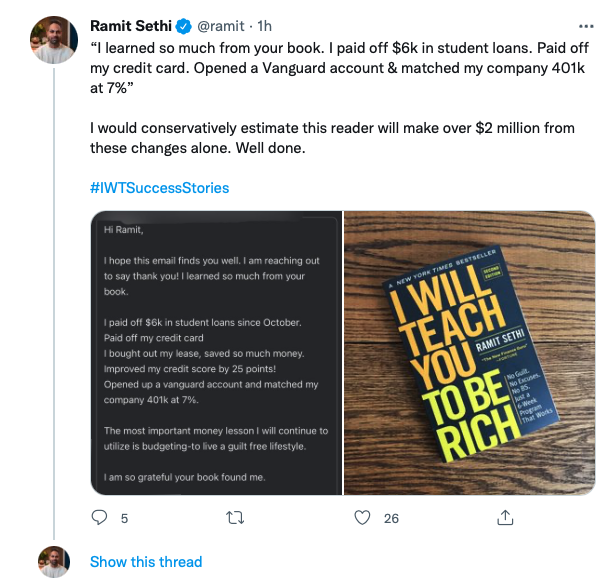Click the like count 26
Image resolution: width=606 pixels, height=587 pixels.
(391, 518)
